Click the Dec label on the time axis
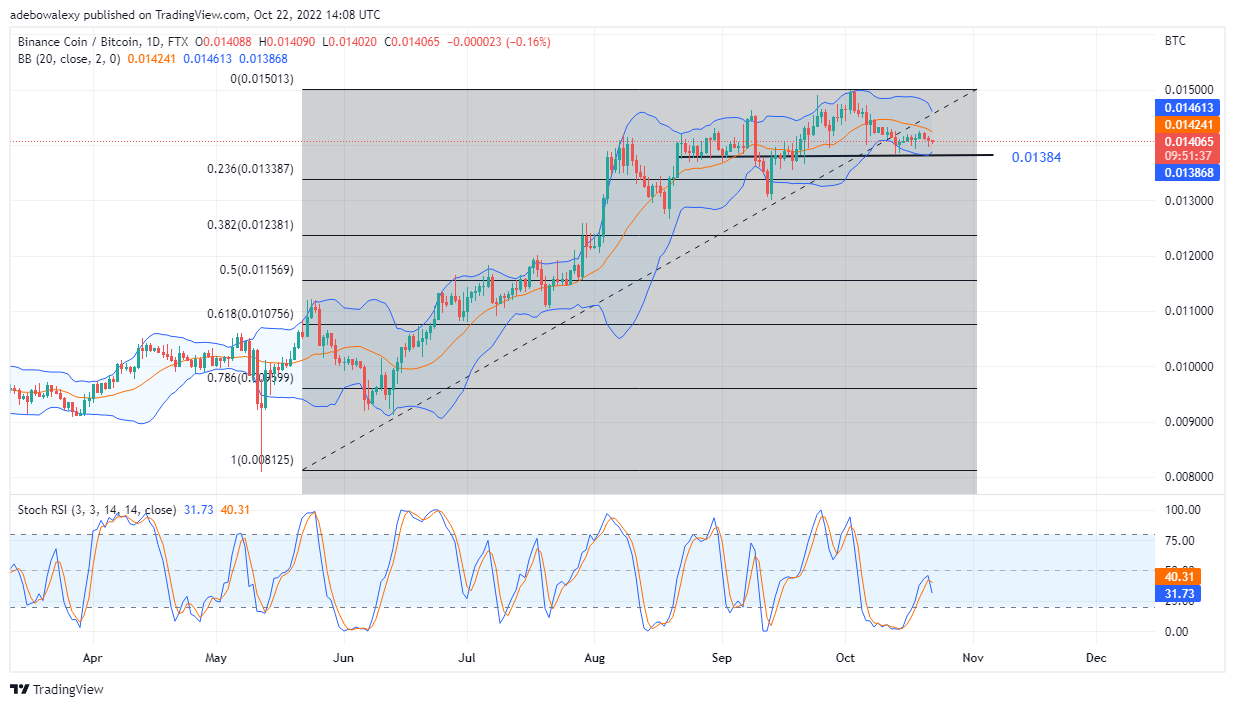The image size is (1235, 707). tap(1096, 658)
